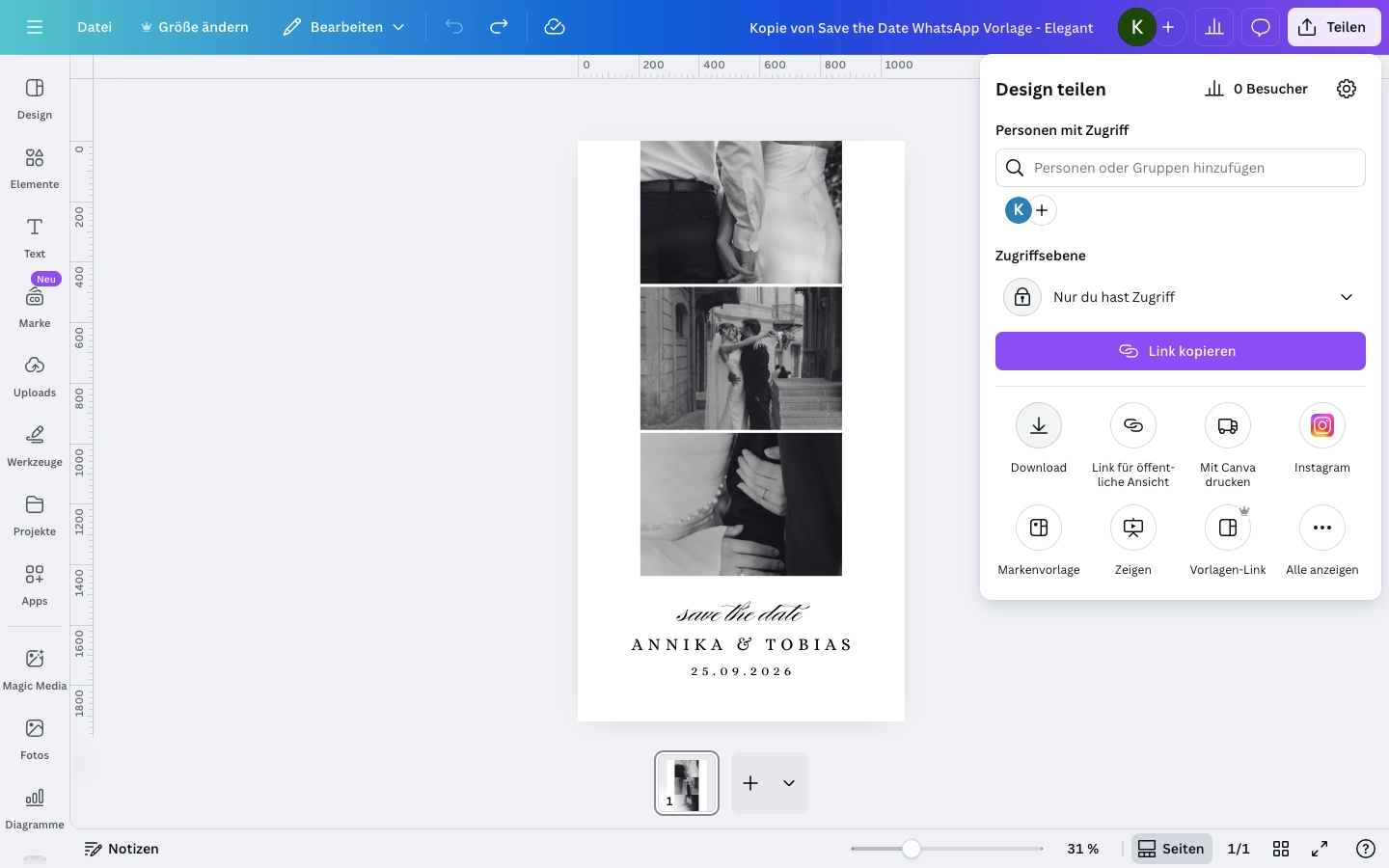Viewport: 1389px width, 868px height.
Task: Expand the Zugriffsebene access dropdown
Action: pos(1181,297)
